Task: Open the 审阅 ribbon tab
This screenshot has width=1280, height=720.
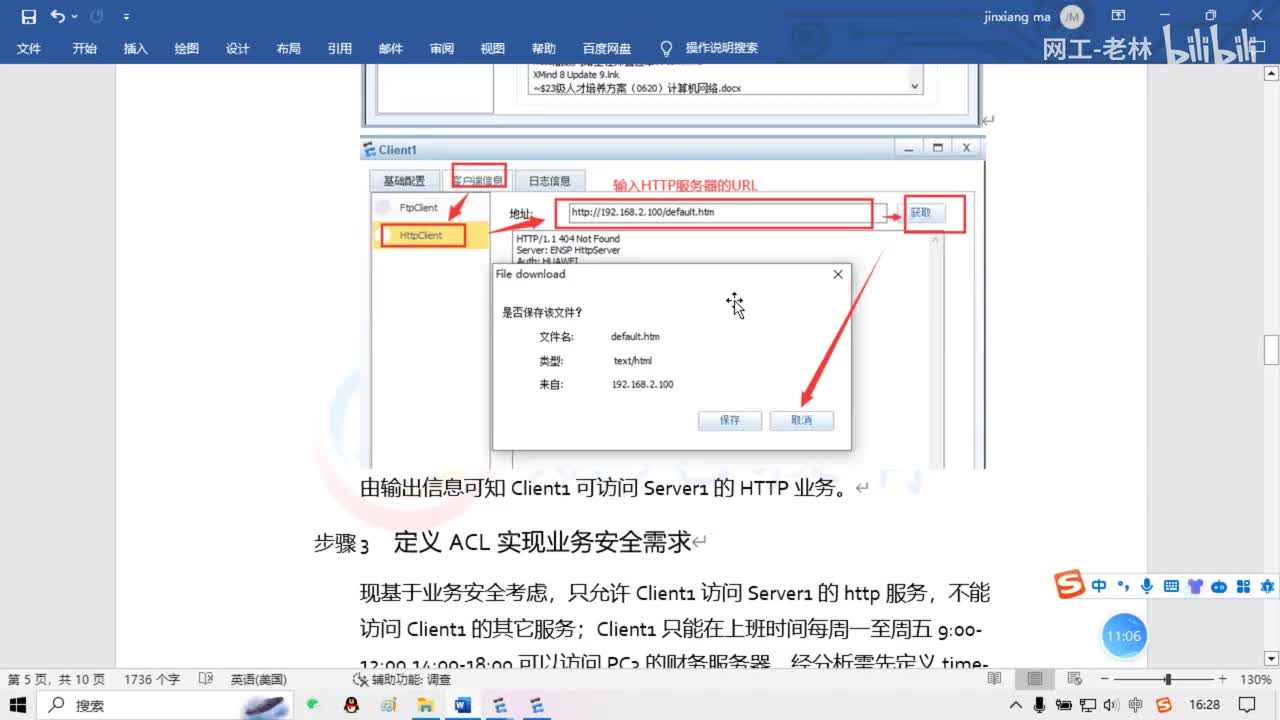Action: [441, 48]
